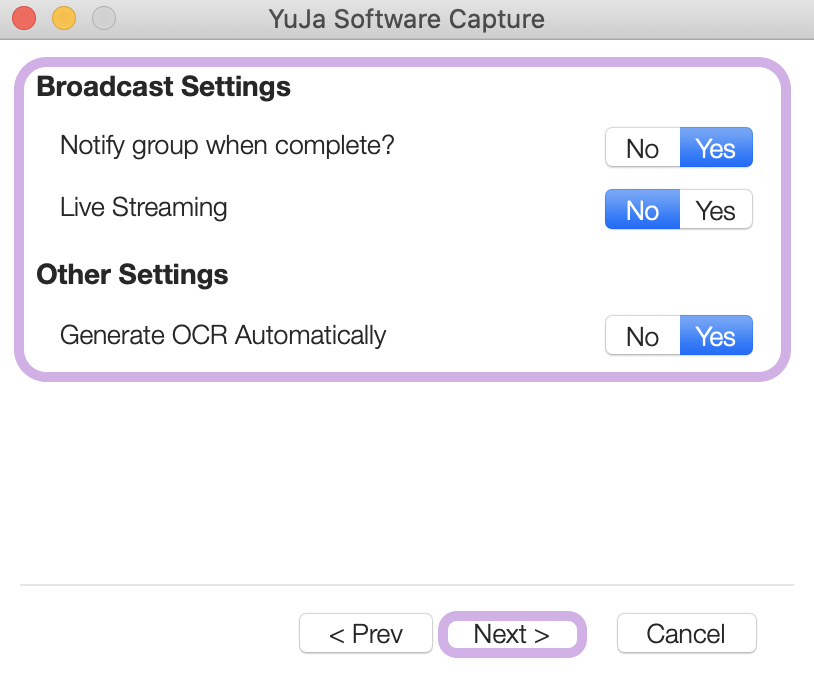814x700 pixels.
Task: Set Notify group when complete to Yes
Action: tap(716, 147)
